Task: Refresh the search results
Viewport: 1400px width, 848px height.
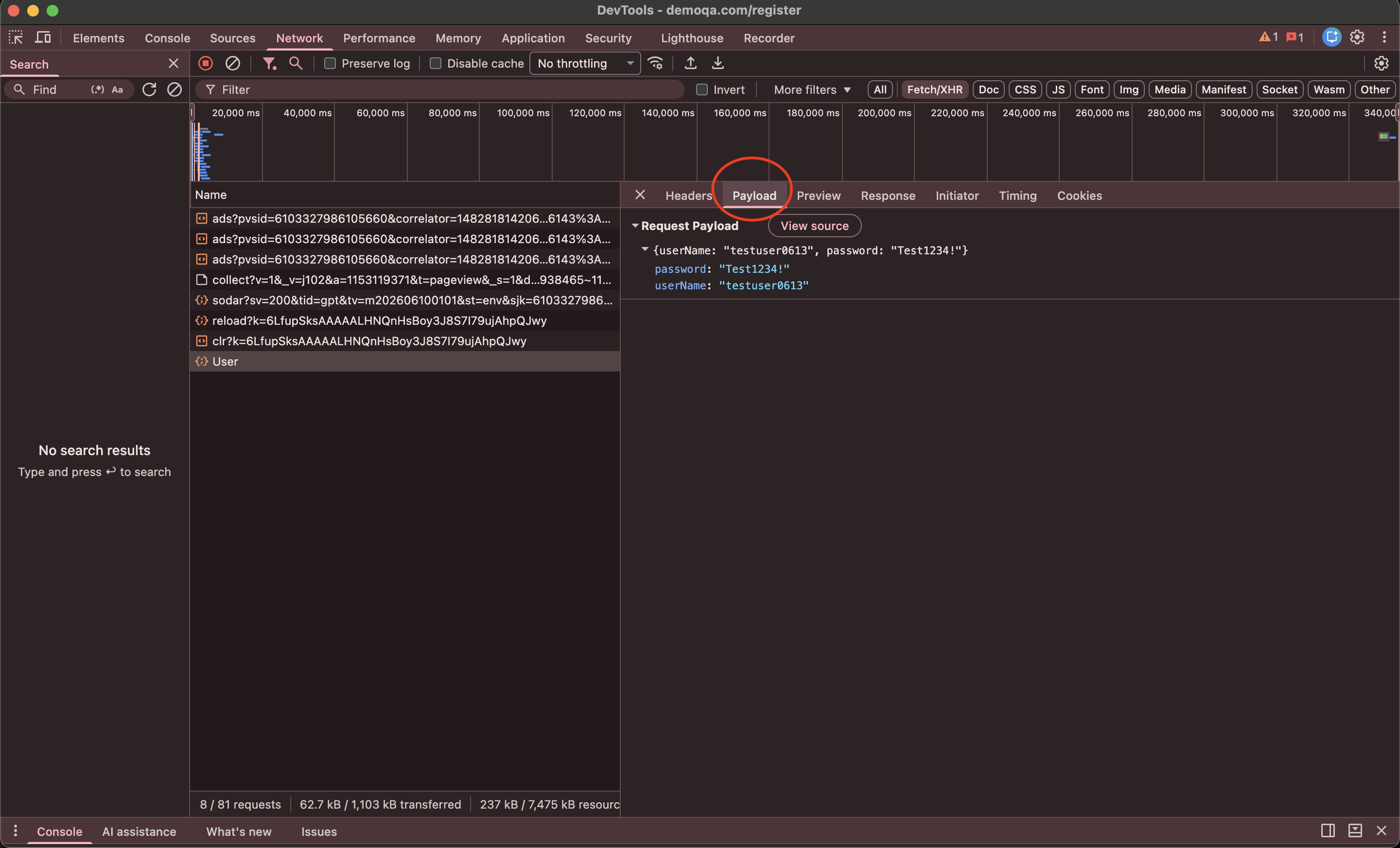Action: [x=149, y=89]
